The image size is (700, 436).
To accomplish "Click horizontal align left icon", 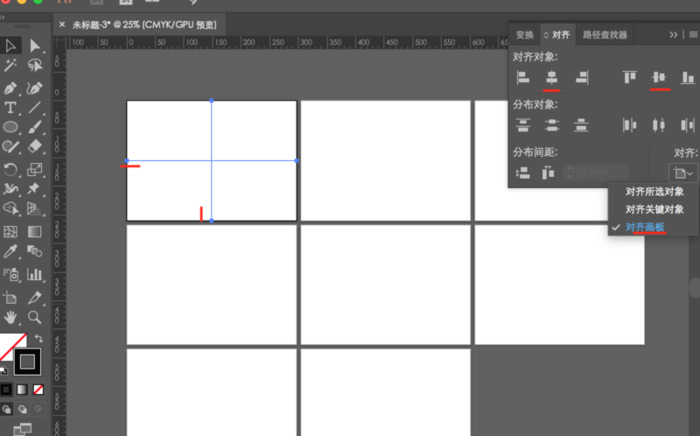I will tap(522, 76).
